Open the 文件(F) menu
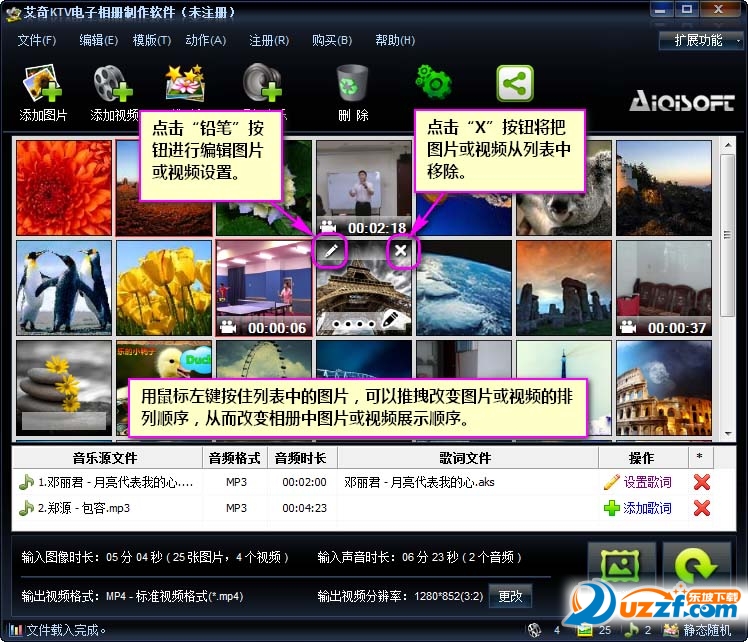The height and width of the screenshot is (642, 748). click(x=37, y=41)
